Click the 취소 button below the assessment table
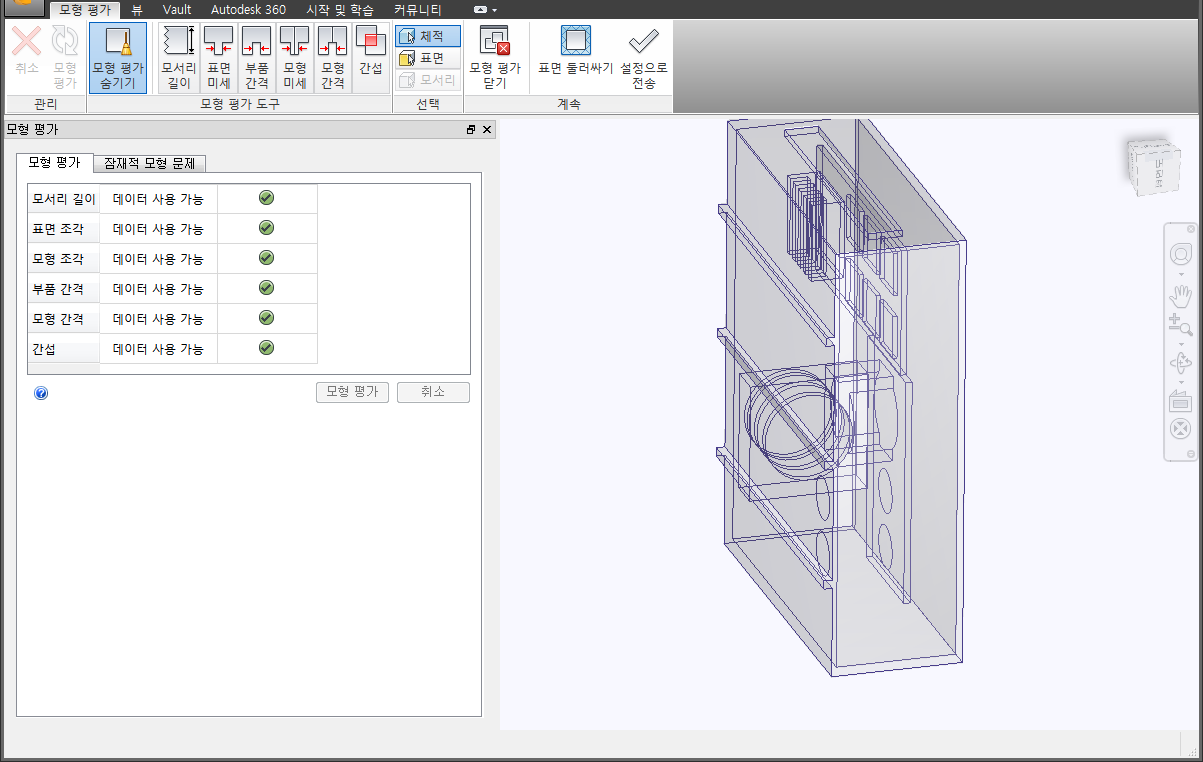Viewport: 1203px width, 762px height. (433, 392)
